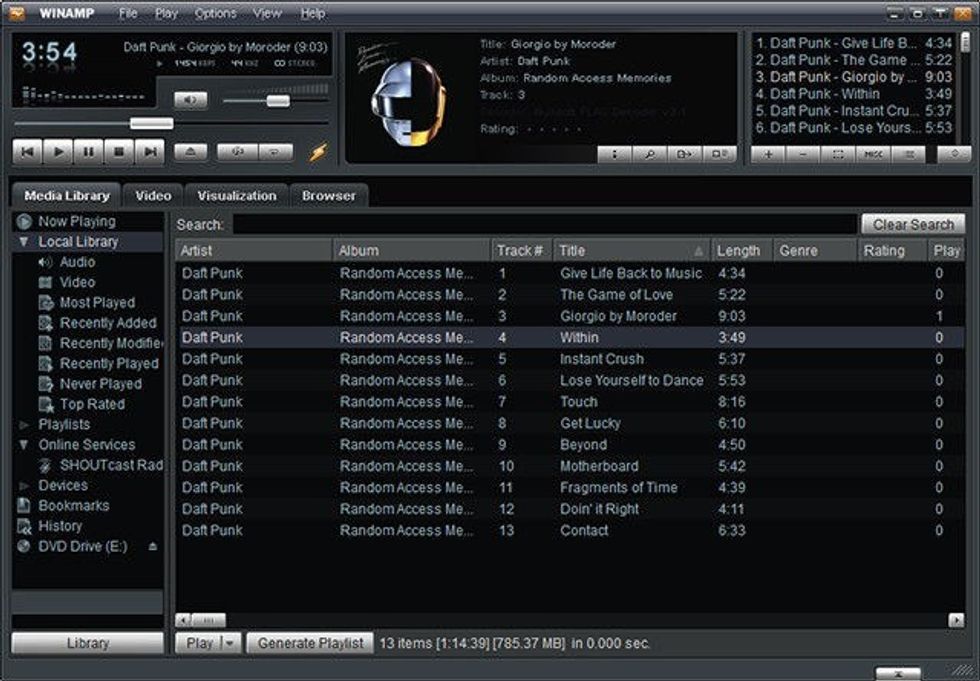This screenshot has width=980, height=681.
Task: Click the Generate Playlist button
Action: pyautogui.click(x=309, y=643)
